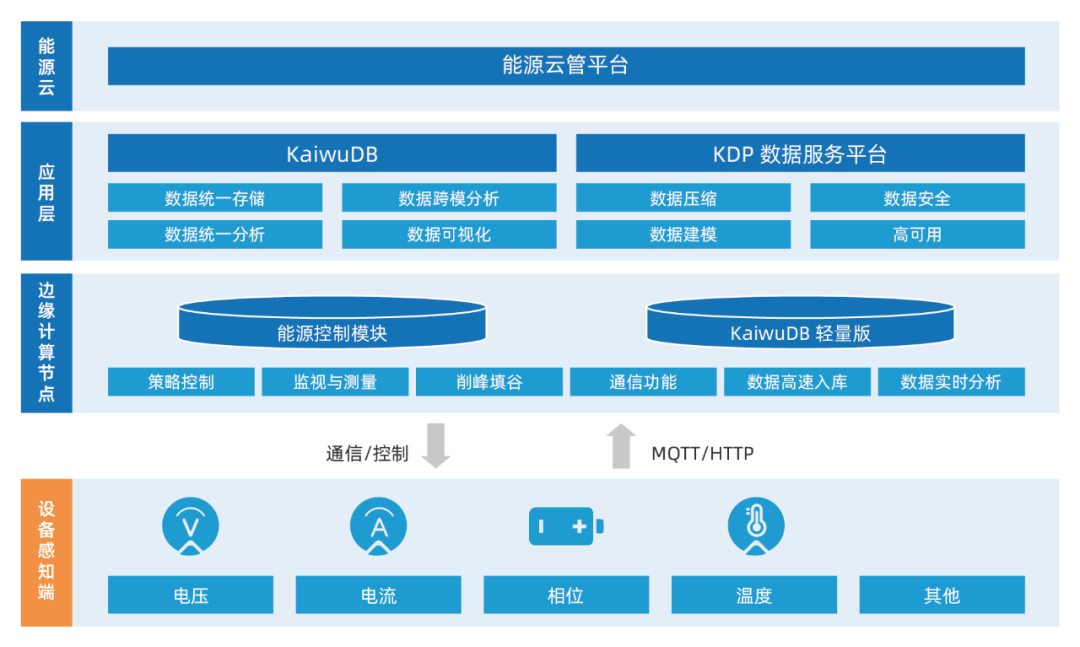This screenshot has height=647, width=1080.
Task: Click the 通信/控制 label text
Action: coord(367,453)
